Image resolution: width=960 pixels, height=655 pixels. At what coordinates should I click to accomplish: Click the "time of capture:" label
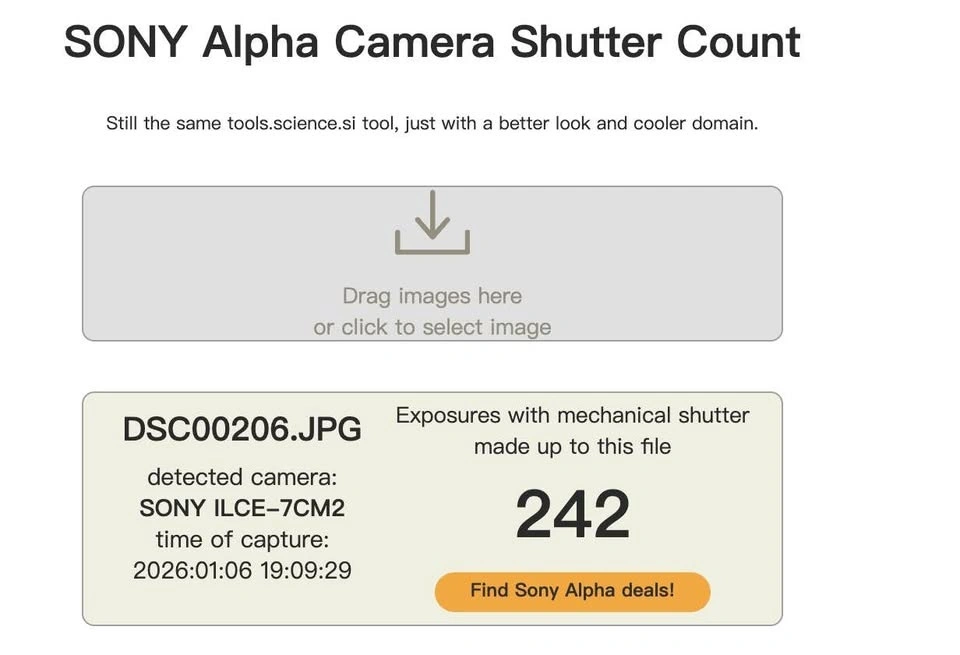coord(242,540)
